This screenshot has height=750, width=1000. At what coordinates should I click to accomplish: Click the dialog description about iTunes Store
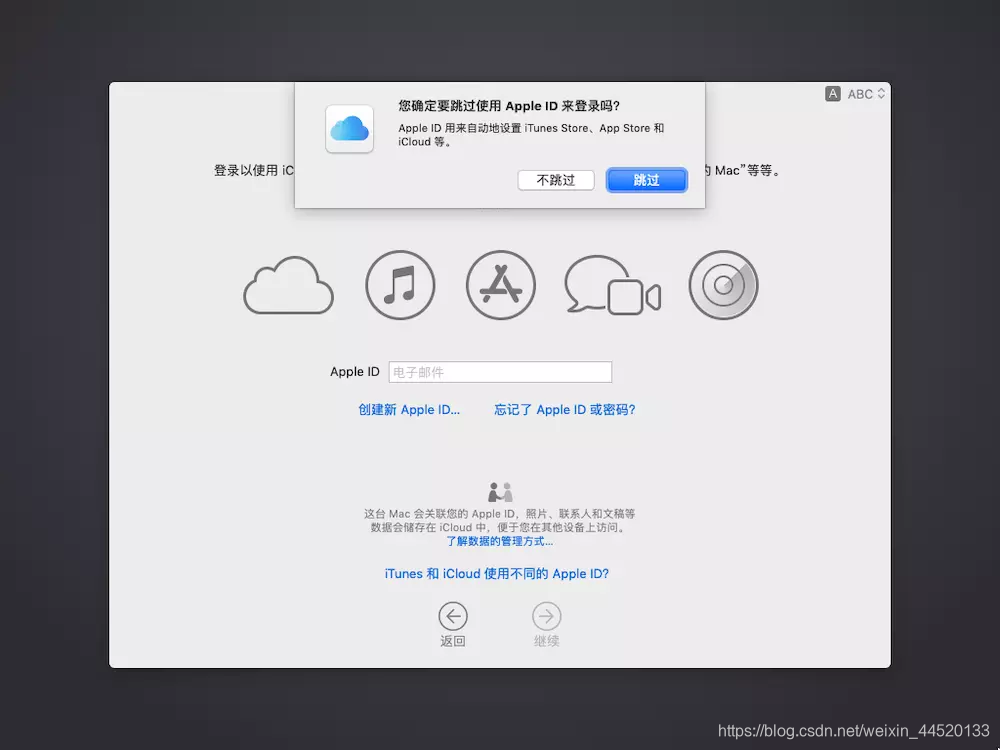[x=531, y=135]
